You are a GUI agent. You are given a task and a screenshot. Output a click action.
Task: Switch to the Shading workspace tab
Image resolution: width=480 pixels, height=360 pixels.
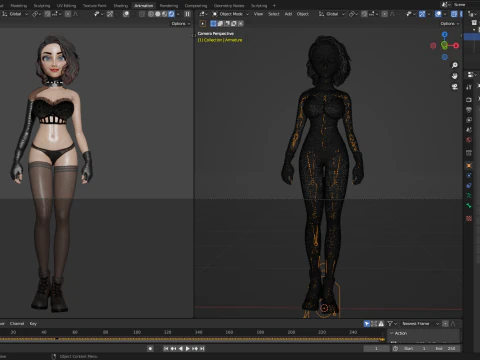click(120, 6)
